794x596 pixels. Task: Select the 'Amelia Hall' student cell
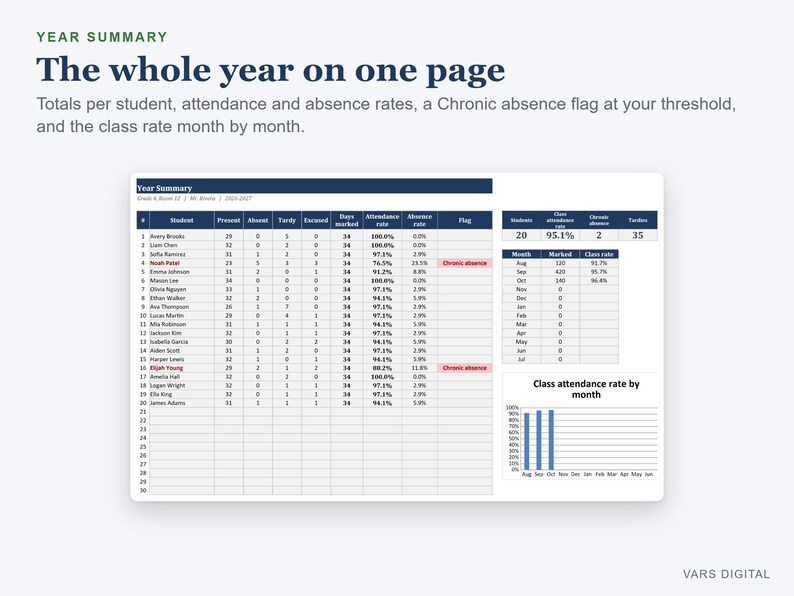182,377
